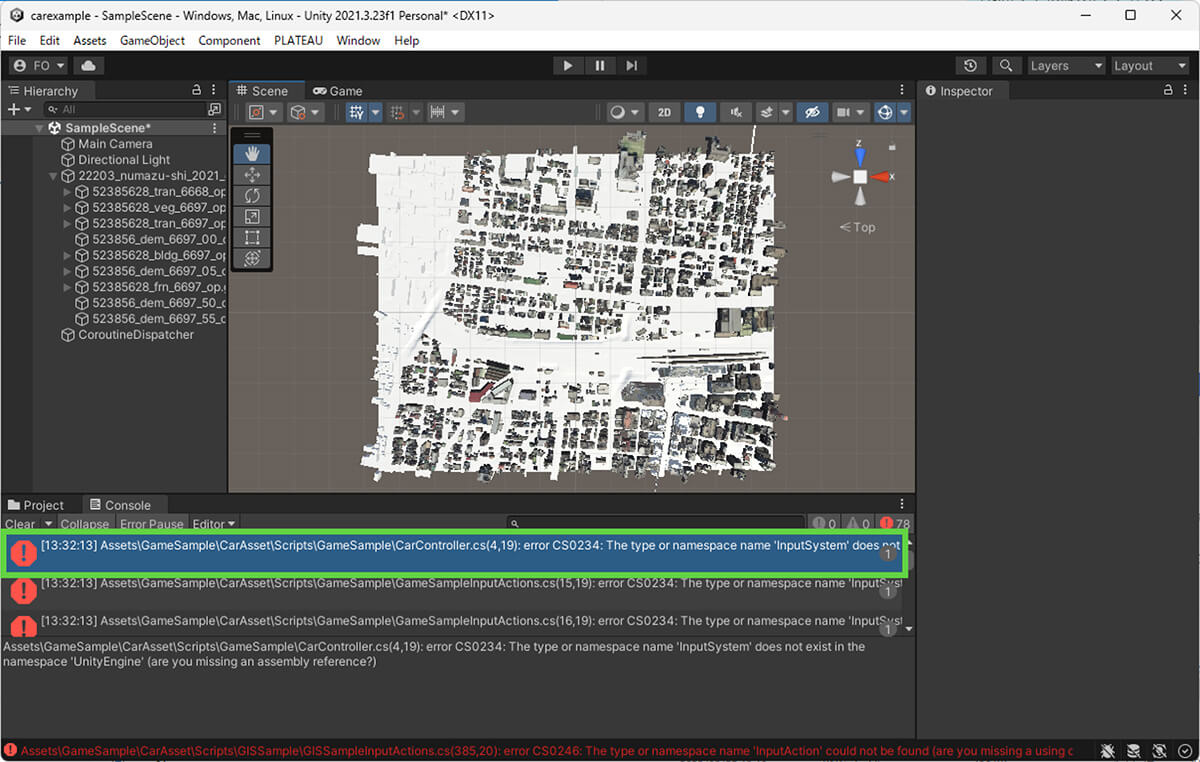Collapse the 22203_numazu-shi_2021 hierarchy object
Screen dimensions: 1200x762
(54, 176)
